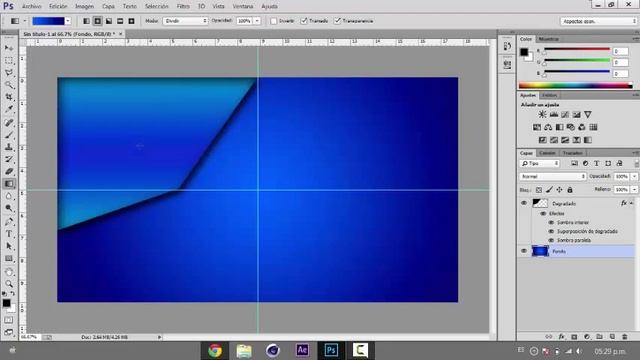Select the Gradient tool in toolbox
The image size is (640, 360).
tap(9, 184)
